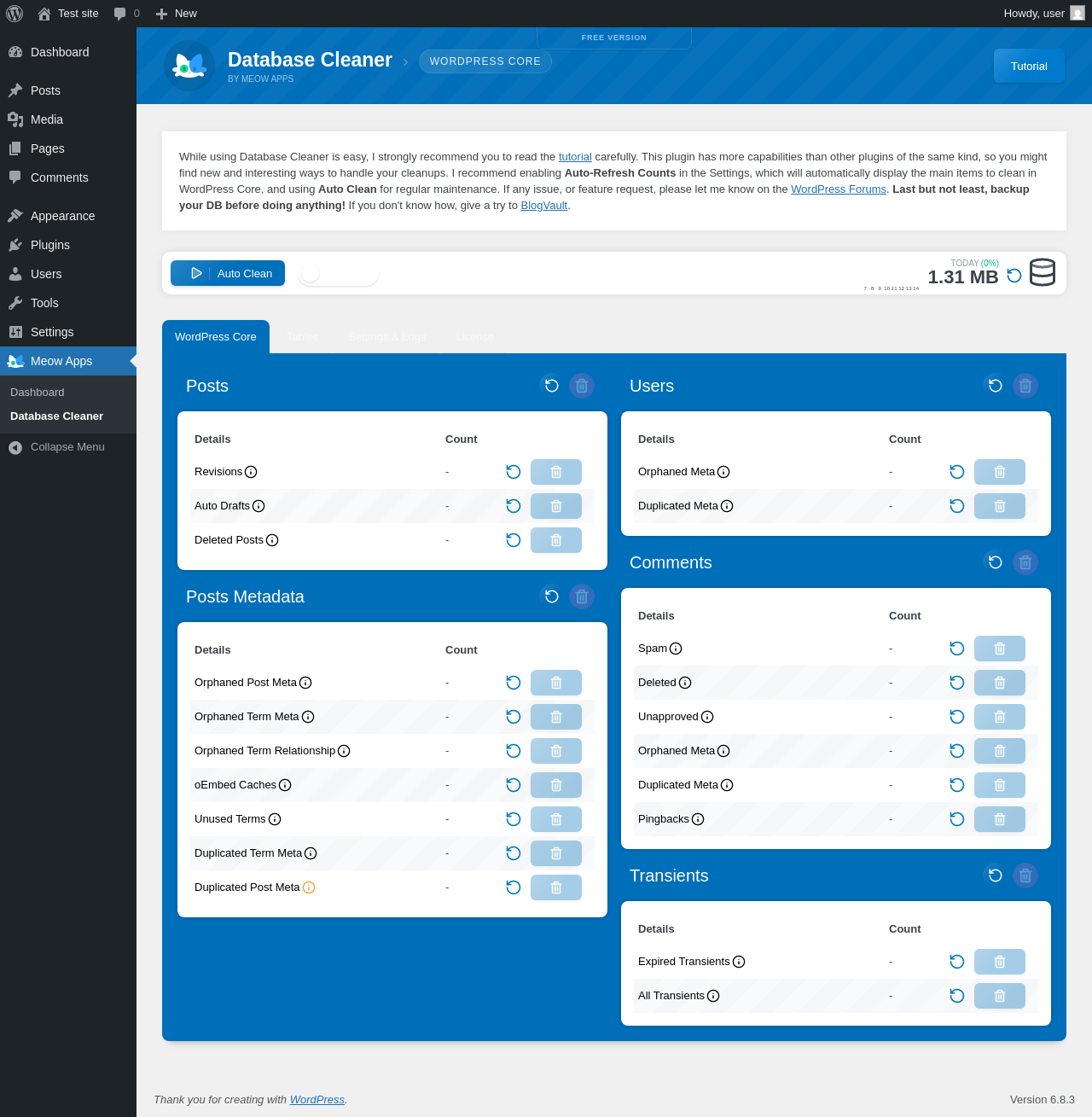Refresh the Duplicated Term Meta count
This screenshot has height=1117, width=1092.
click(514, 853)
